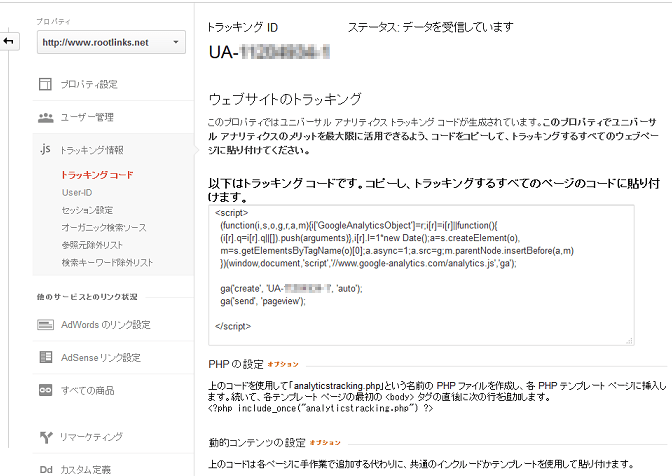
Task: Click the ステータス: データを受信しています text
Action: tap(430, 27)
